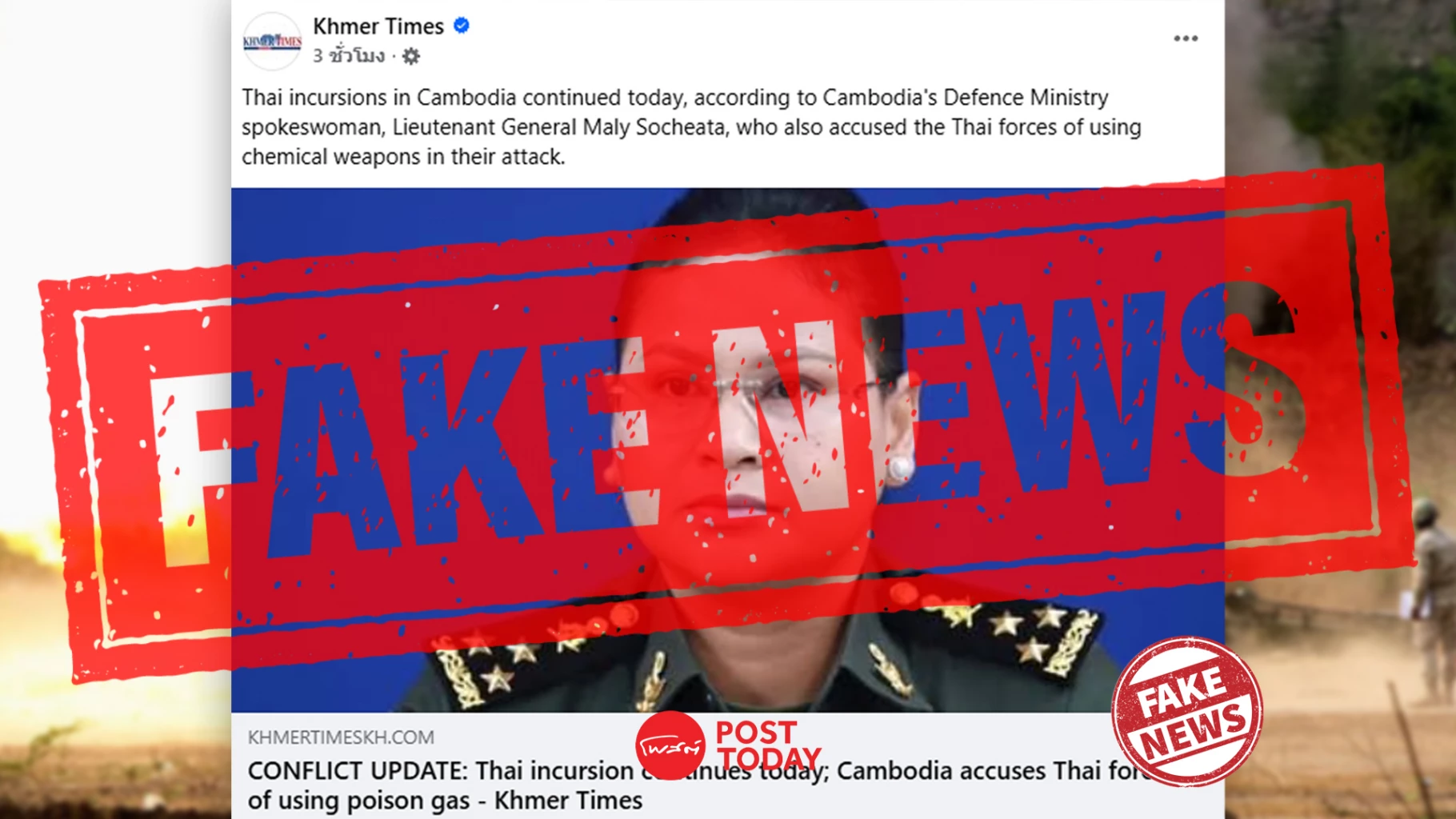Click the red Post Today circular logo
The height and width of the screenshot is (819, 1456).
point(670,746)
